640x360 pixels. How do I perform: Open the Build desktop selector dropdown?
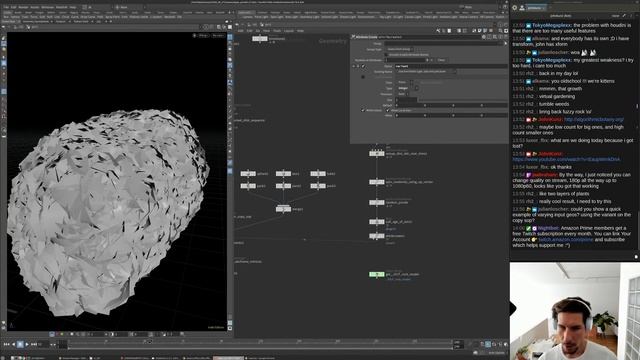pos(97,7)
